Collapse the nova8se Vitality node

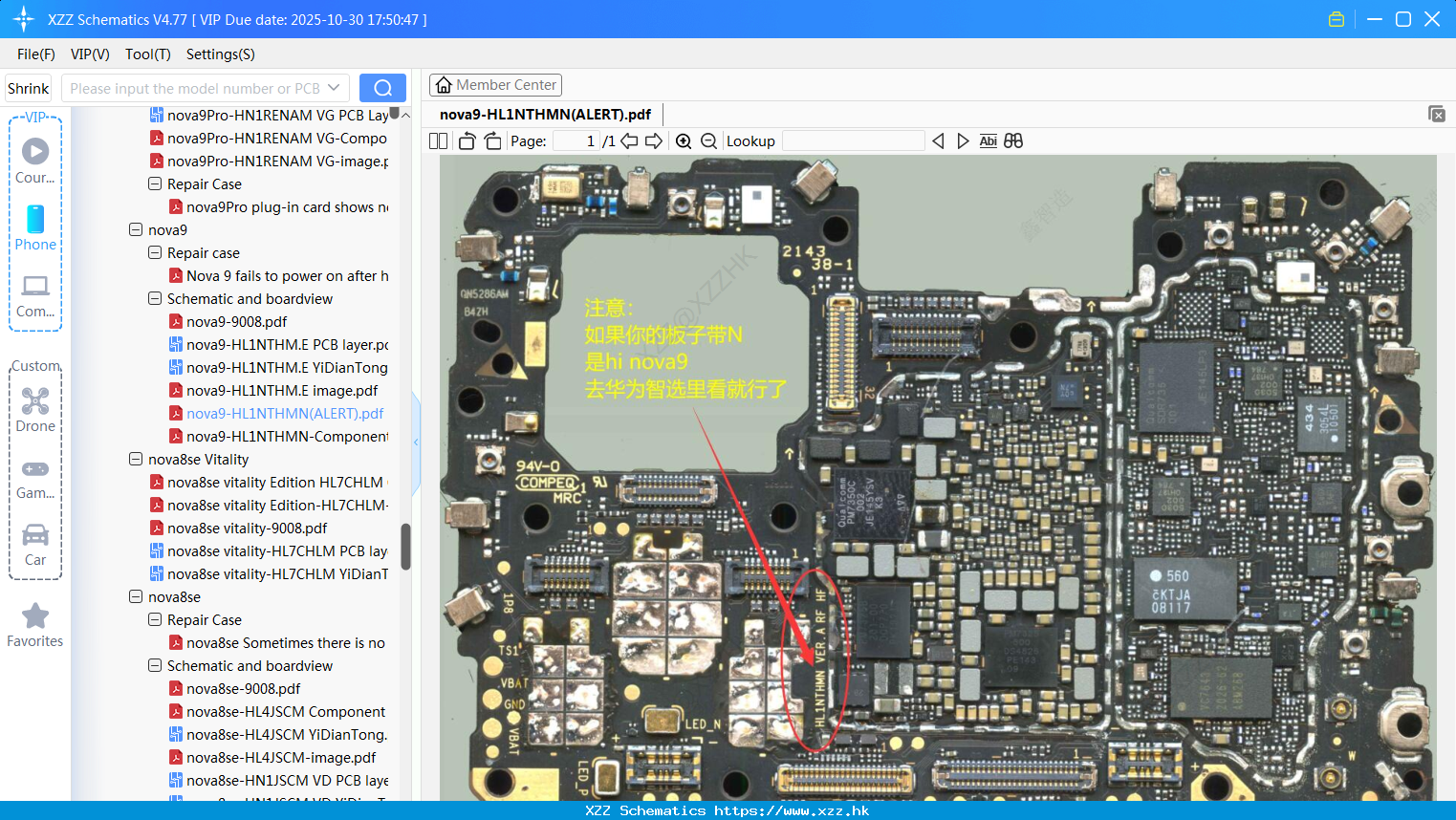[x=136, y=459]
